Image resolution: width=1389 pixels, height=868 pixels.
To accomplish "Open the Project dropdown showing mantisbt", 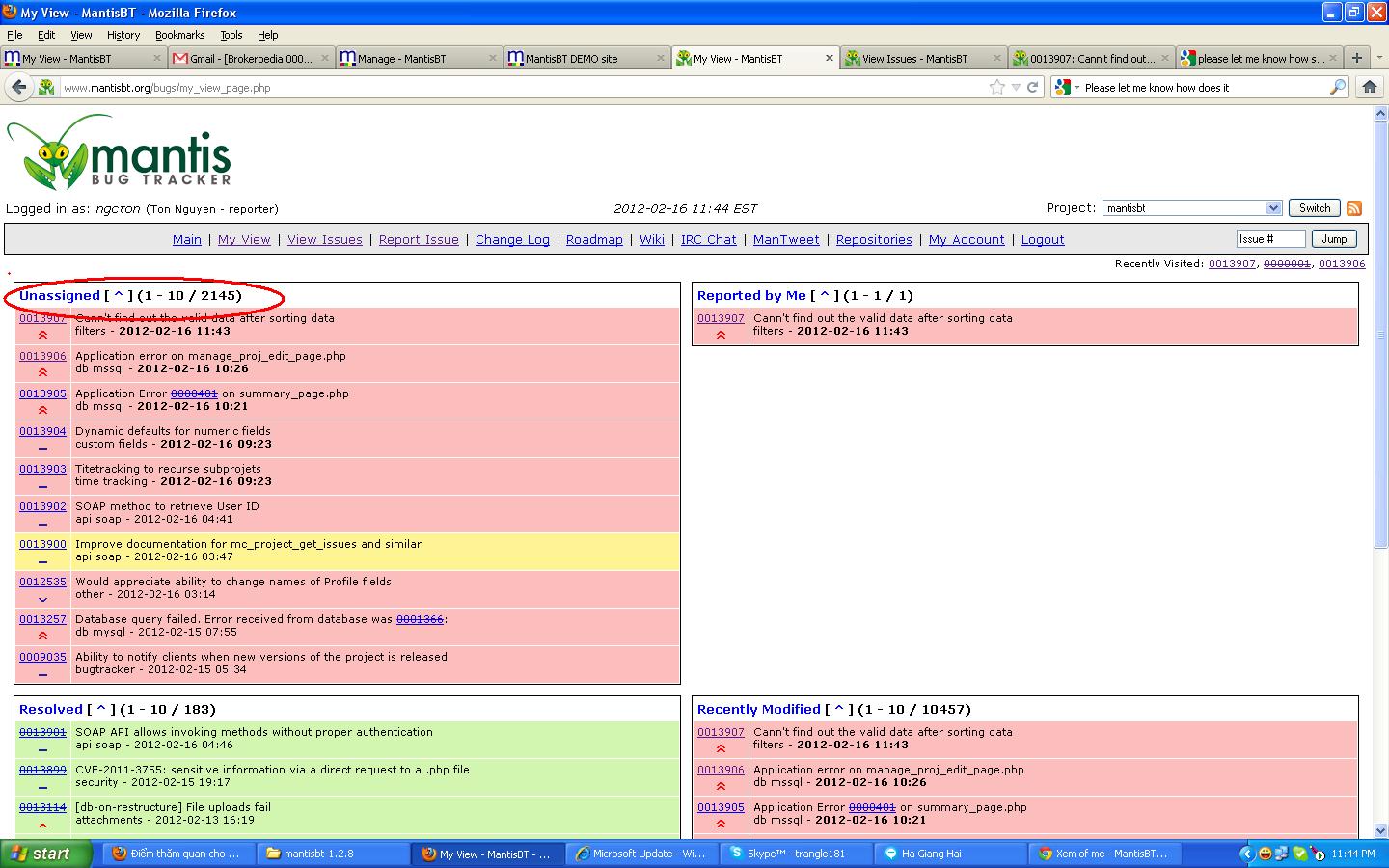I will 1192,208.
